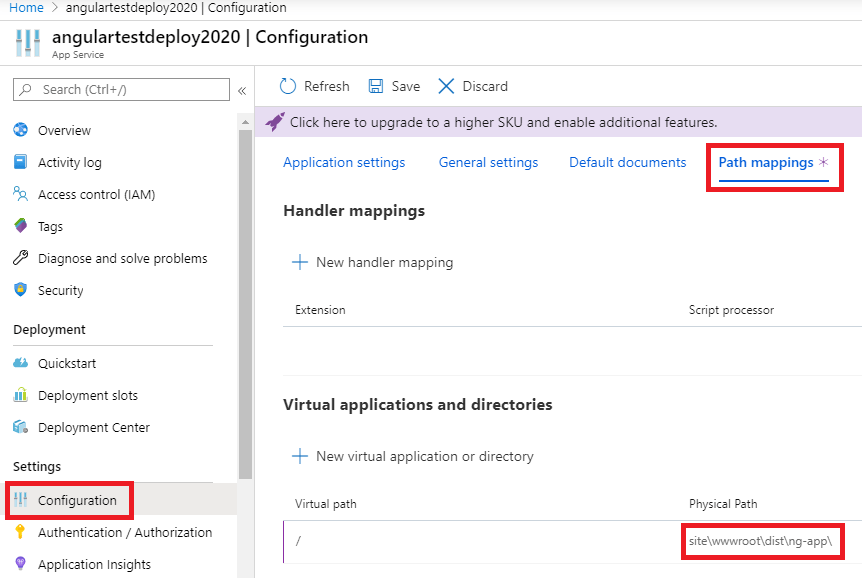Switch to Application settings tab
Viewport: 862px width, 578px height.
click(x=344, y=163)
